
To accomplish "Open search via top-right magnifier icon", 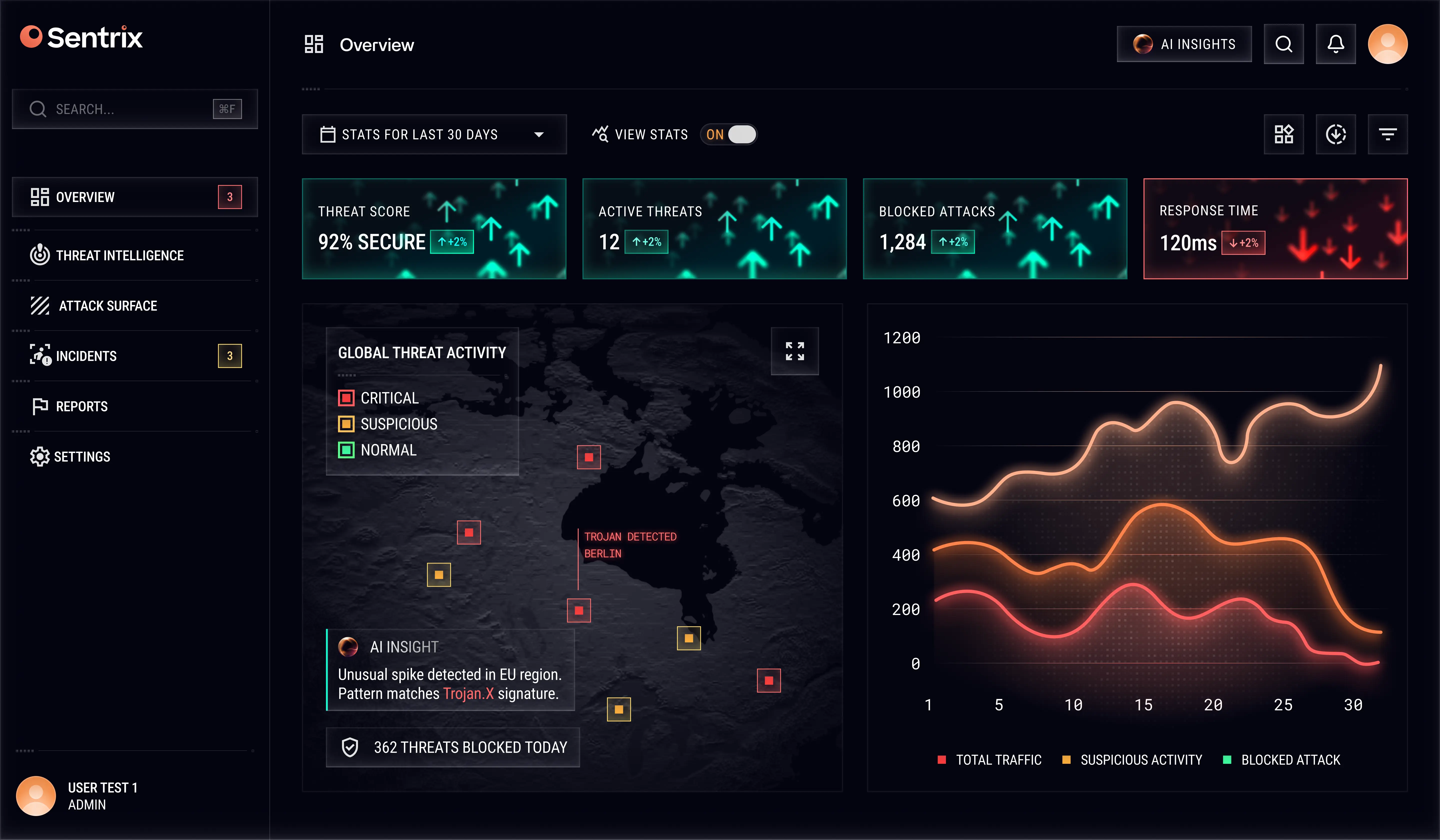I will click(1283, 44).
